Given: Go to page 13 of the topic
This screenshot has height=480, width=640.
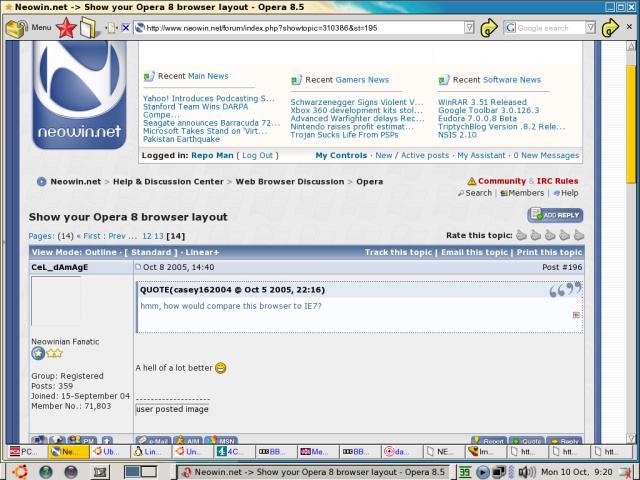Looking at the screenshot, I should [159, 236].
